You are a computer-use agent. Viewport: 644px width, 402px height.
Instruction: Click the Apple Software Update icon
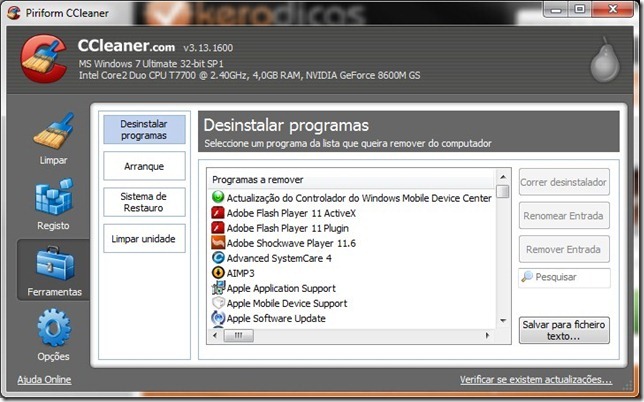coord(218,318)
